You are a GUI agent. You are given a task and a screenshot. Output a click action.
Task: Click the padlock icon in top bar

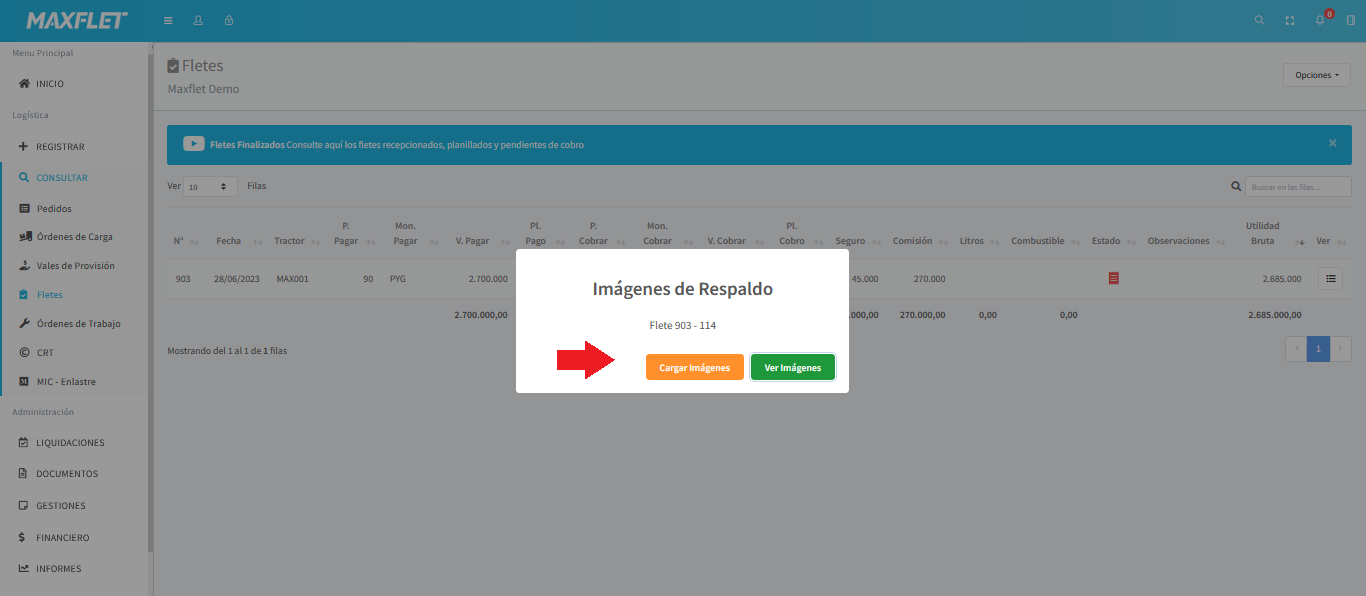[229, 21]
